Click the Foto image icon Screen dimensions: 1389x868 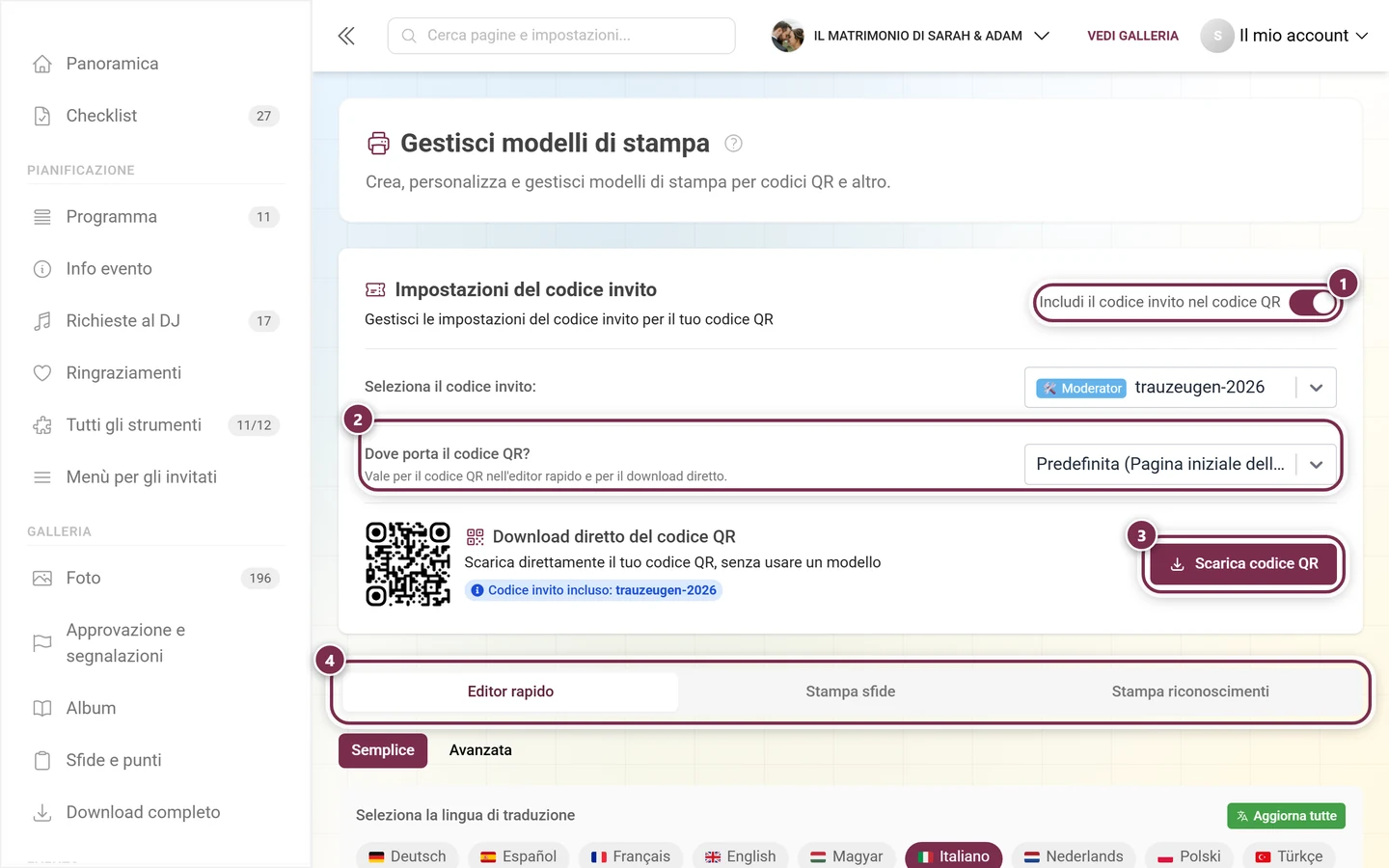pos(42,579)
